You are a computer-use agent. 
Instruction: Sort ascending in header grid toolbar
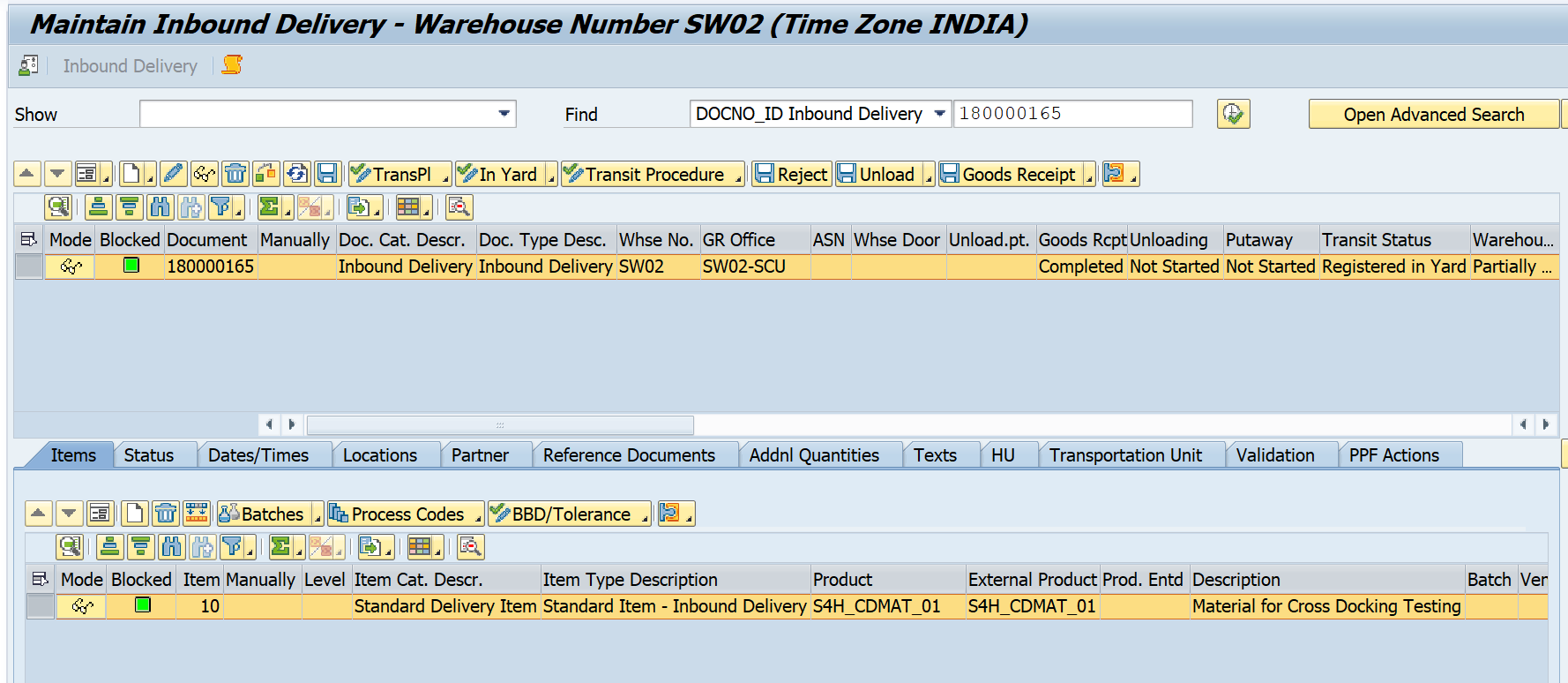tap(98, 207)
